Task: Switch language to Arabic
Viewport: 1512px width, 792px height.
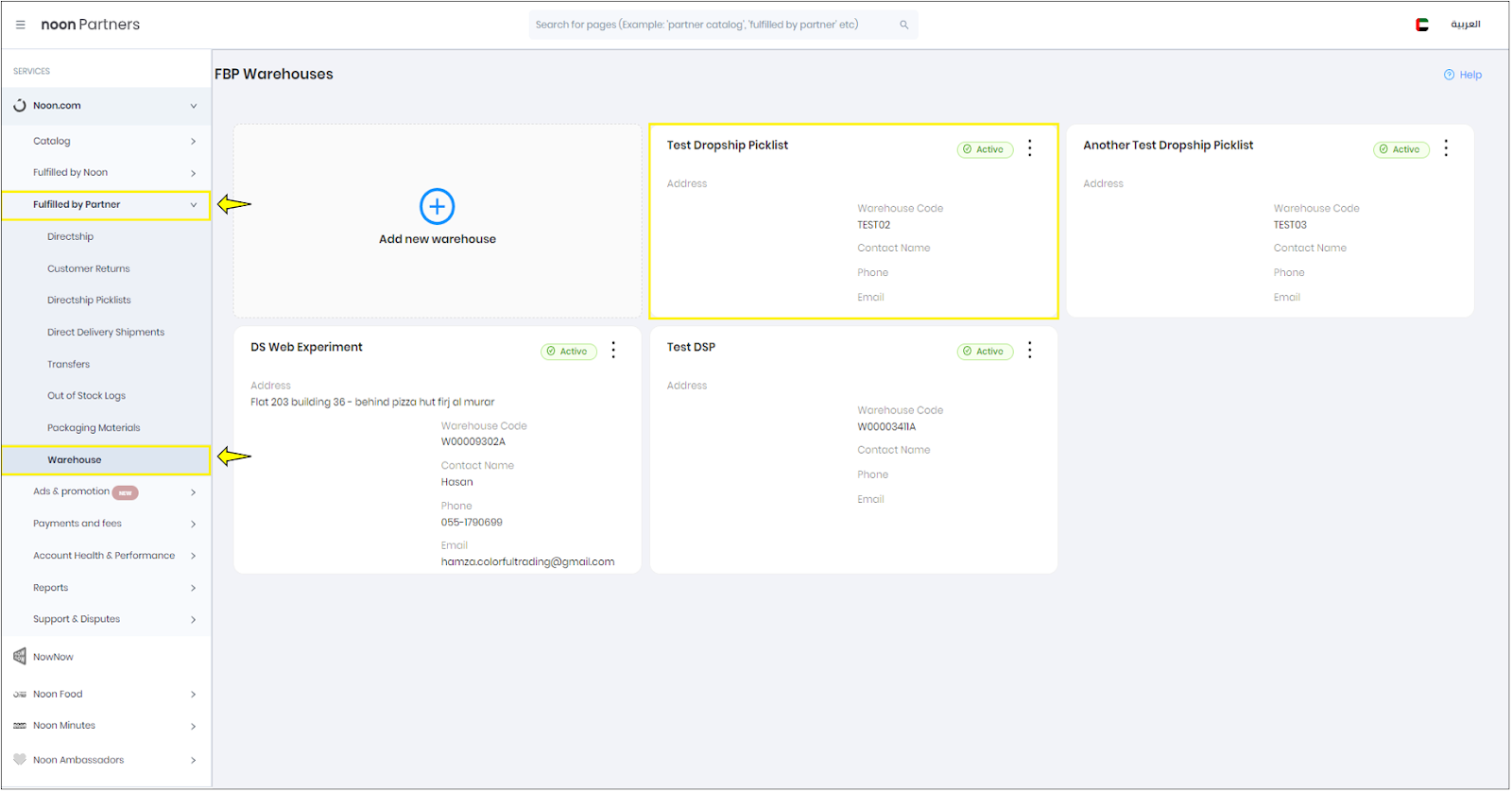Action: click(x=1466, y=25)
